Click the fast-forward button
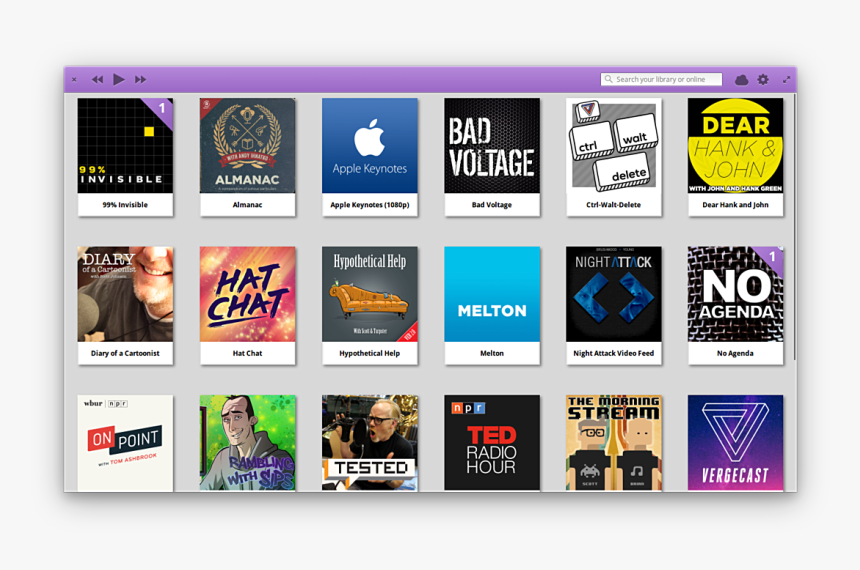This screenshot has height=570, width=860. pyautogui.click(x=140, y=80)
